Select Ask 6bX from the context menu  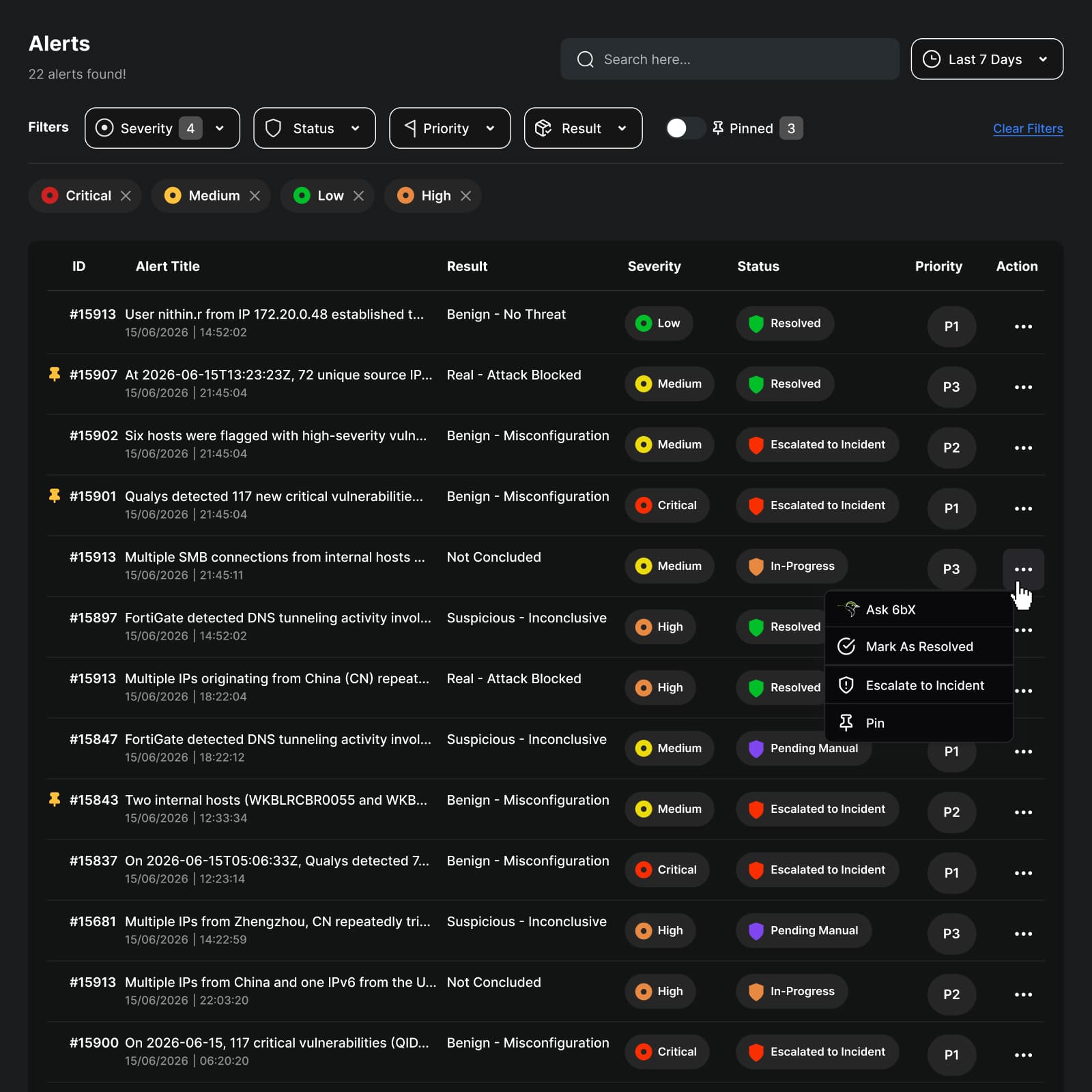pyautogui.click(x=919, y=609)
